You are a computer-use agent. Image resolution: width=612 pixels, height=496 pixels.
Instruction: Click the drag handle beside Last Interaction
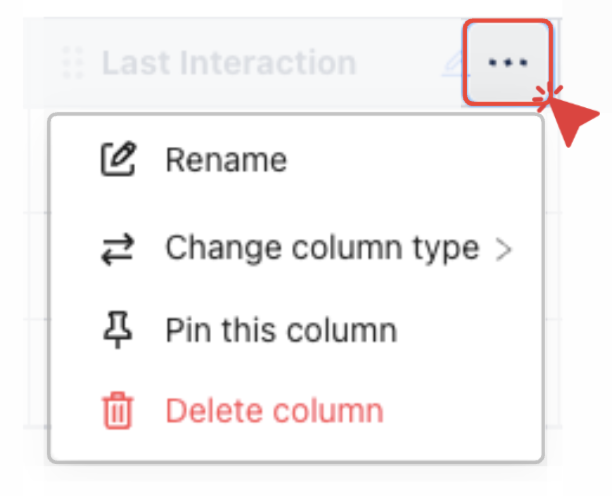(x=72, y=63)
